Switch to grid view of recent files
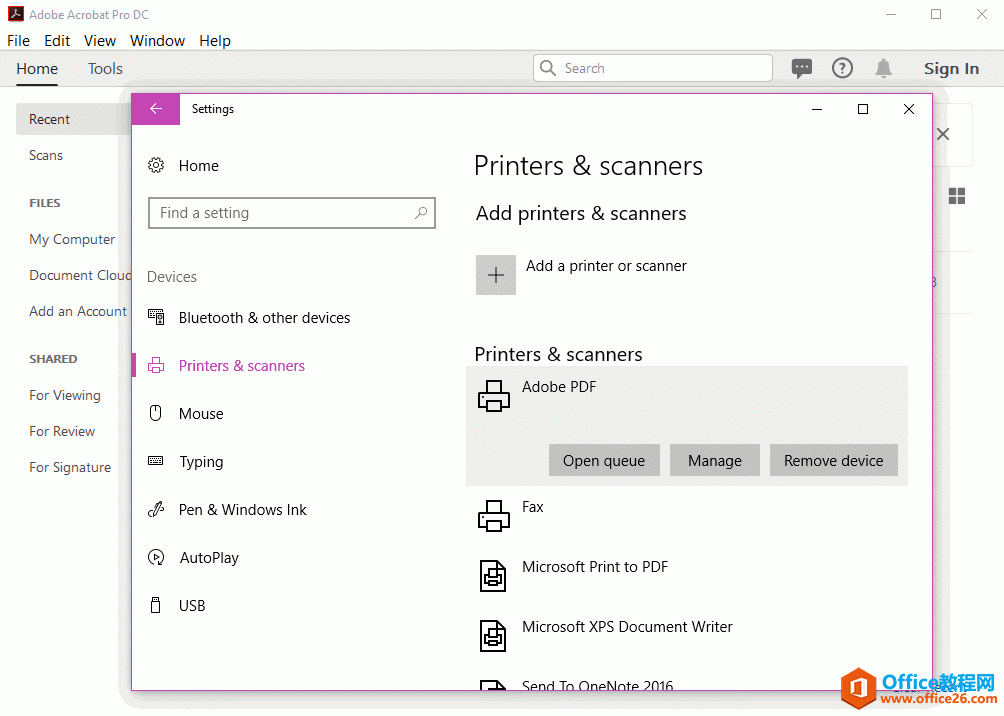 [957, 197]
